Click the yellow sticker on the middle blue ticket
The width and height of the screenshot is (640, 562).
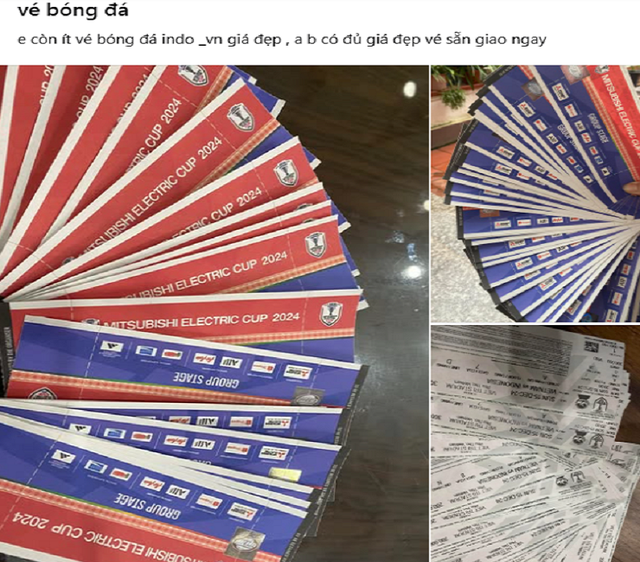coord(285,475)
